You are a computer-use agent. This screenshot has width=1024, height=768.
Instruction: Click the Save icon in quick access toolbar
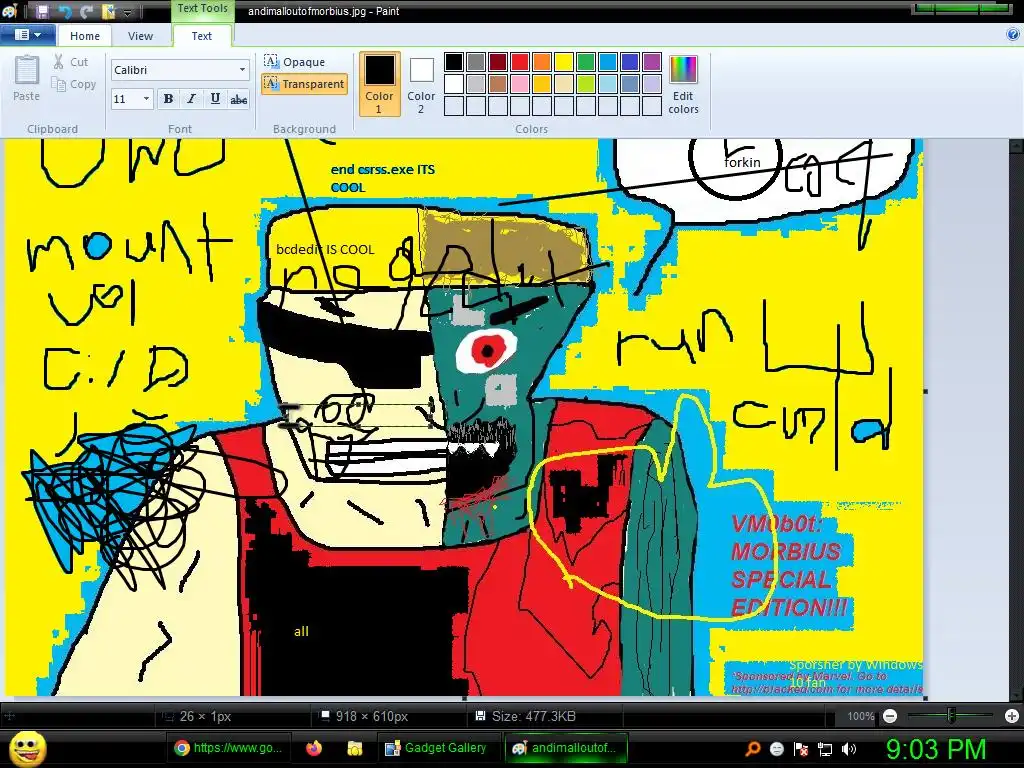[x=42, y=11]
